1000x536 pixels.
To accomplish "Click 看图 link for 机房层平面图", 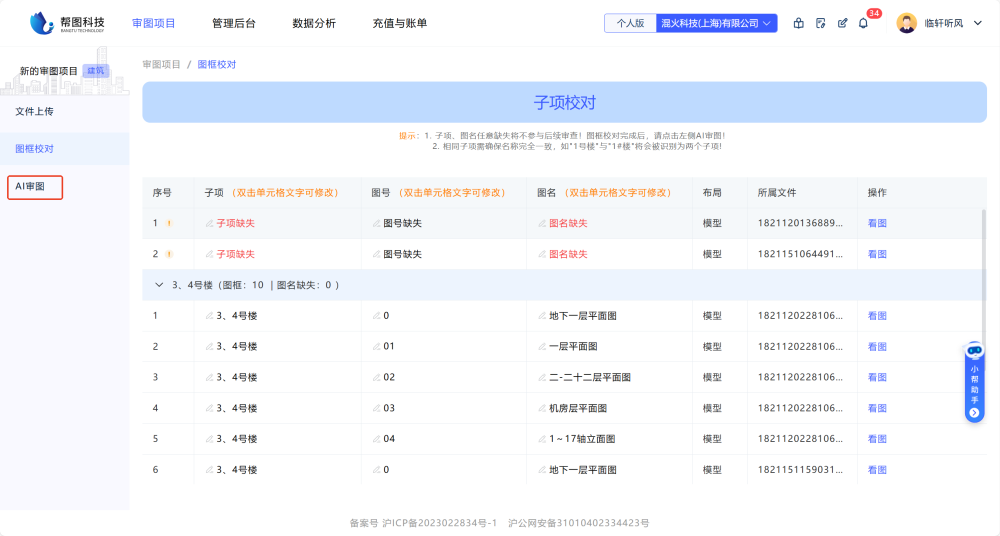I will pos(877,408).
